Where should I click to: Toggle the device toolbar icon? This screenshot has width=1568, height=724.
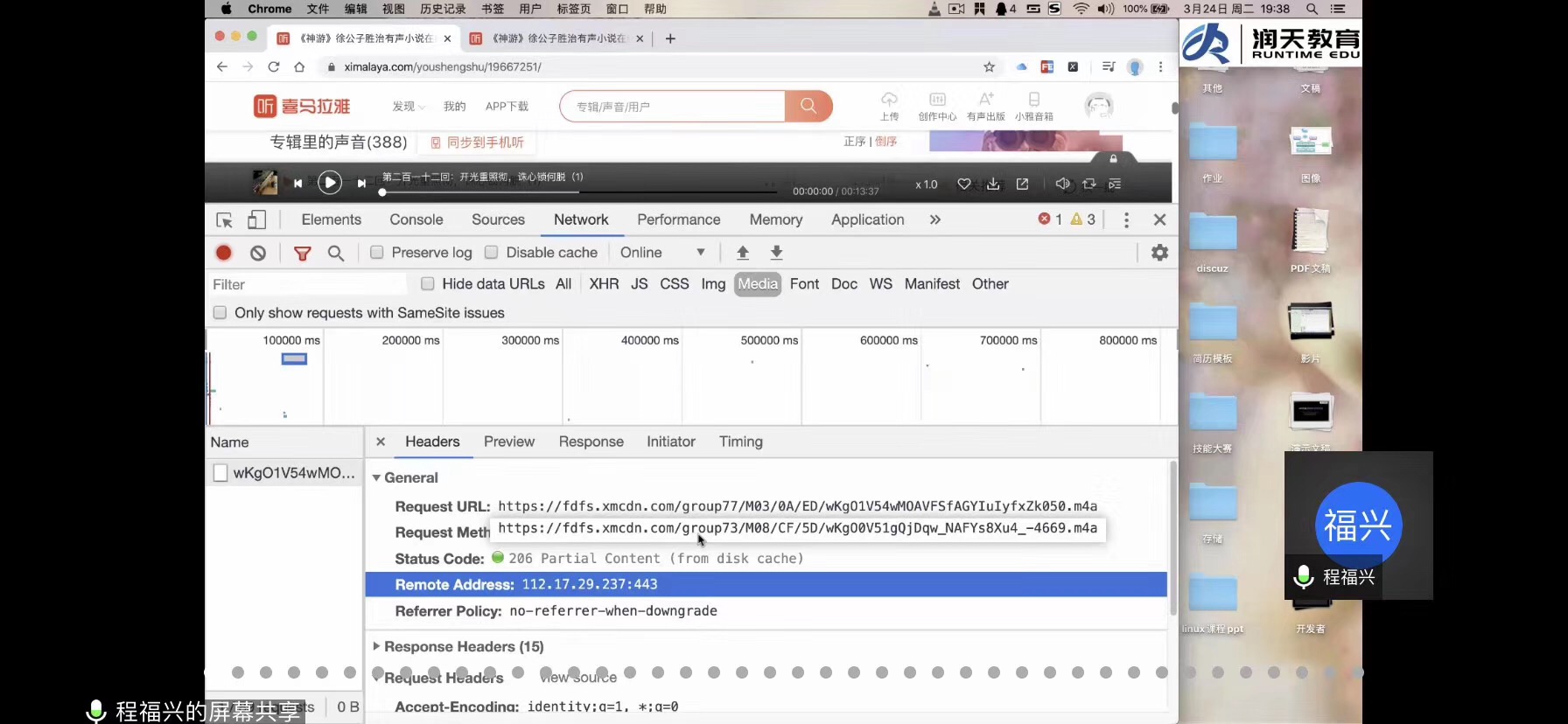[x=256, y=219]
